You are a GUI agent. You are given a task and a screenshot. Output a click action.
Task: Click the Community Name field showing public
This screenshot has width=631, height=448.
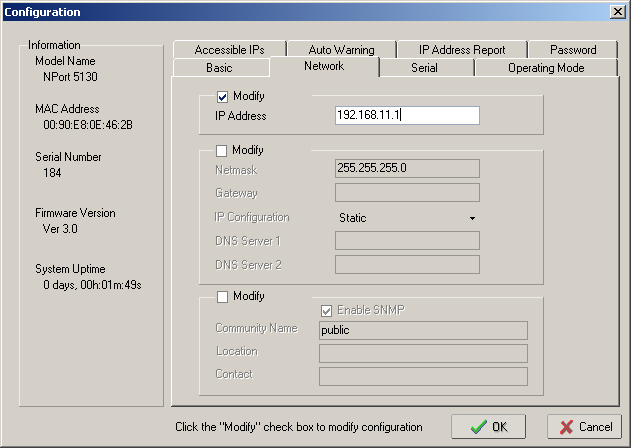pyautogui.click(x=423, y=330)
